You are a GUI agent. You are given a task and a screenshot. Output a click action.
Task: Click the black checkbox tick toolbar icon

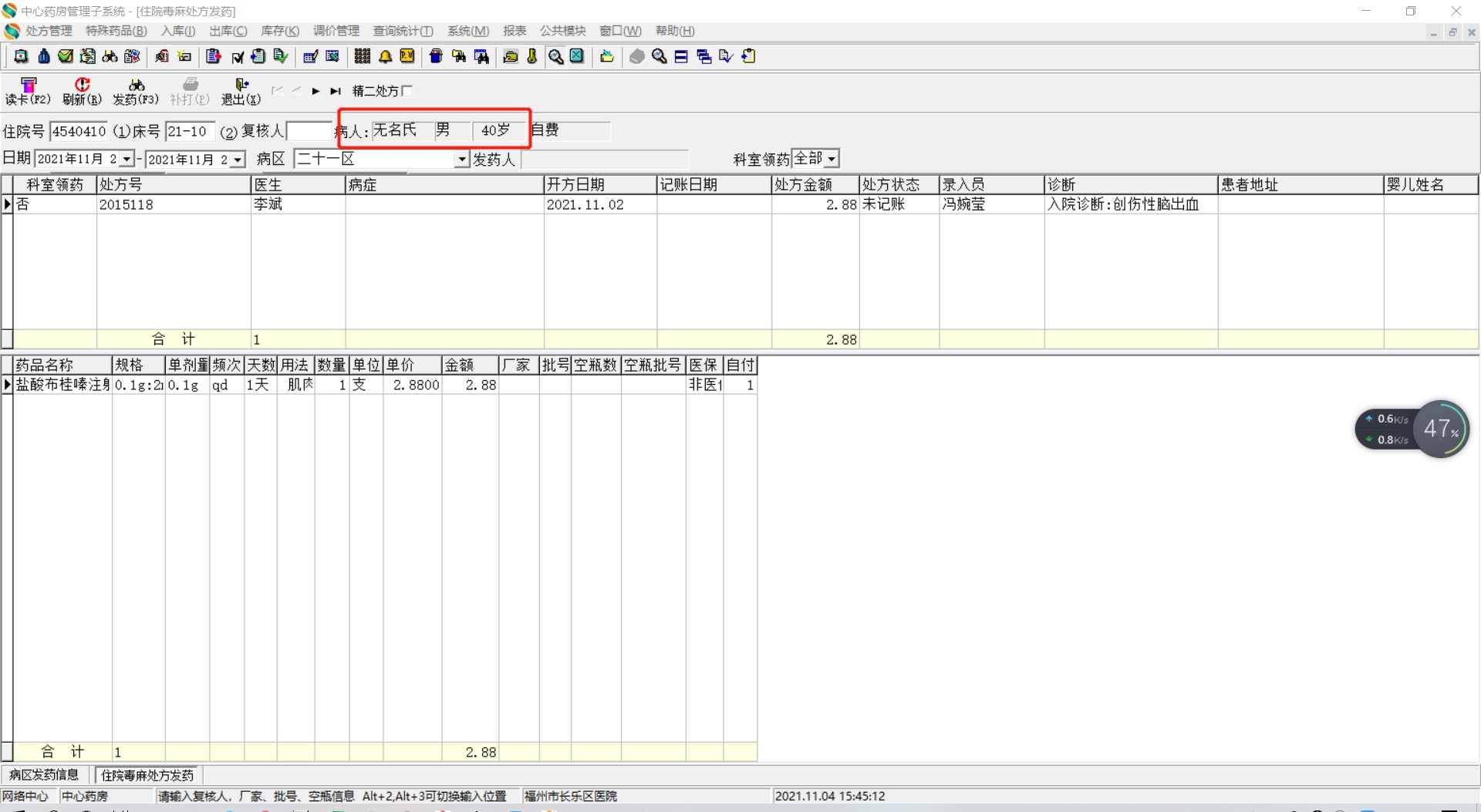coord(238,56)
